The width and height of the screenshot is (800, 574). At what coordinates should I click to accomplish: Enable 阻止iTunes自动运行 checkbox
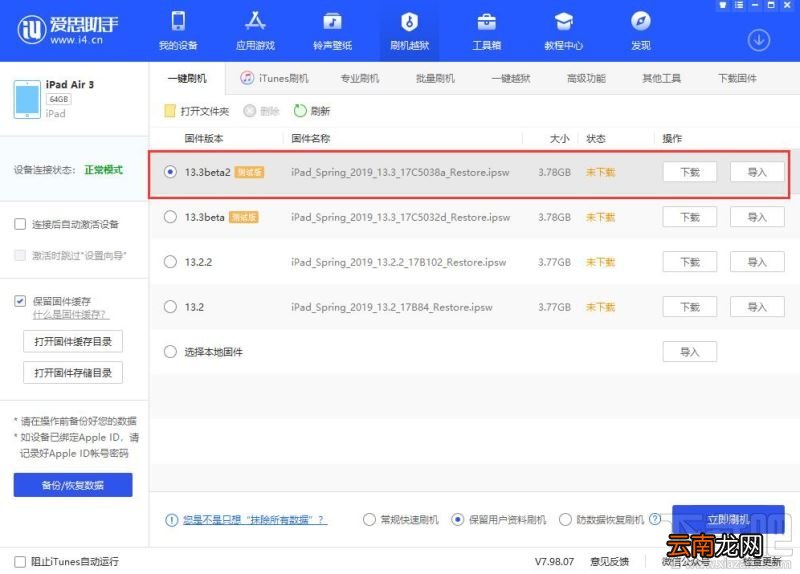(20, 562)
